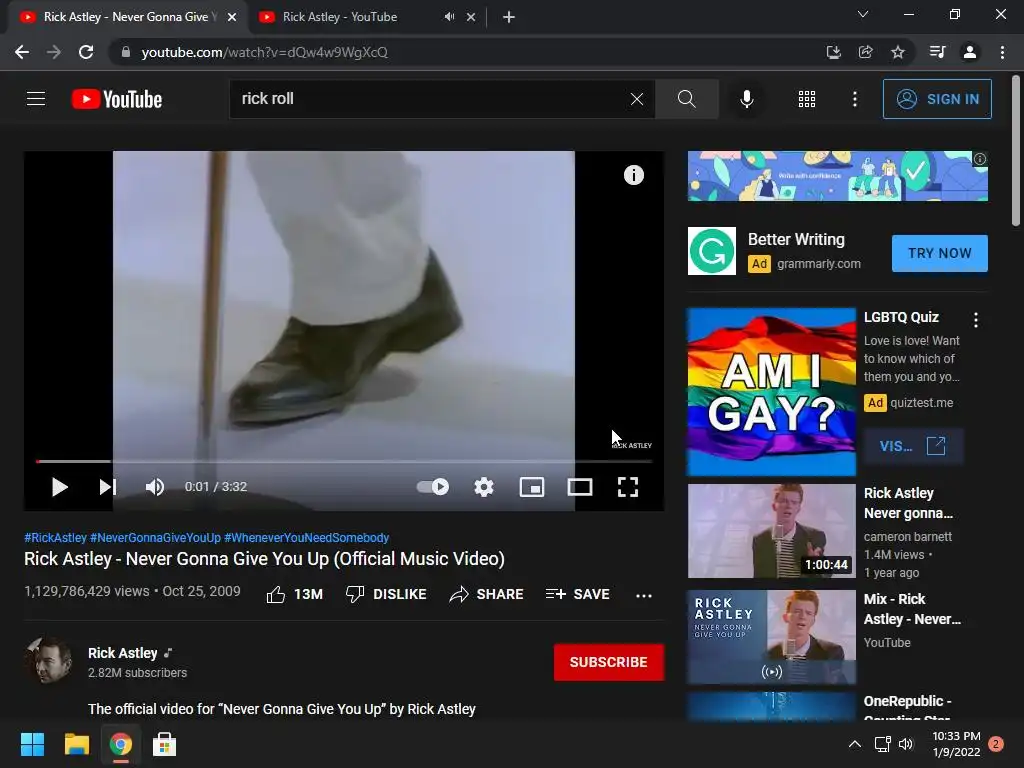Image resolution: width=1024 pixels, height=768 pixels.
Task: Subscribe to Rick Astley channel
Action: 609,662
